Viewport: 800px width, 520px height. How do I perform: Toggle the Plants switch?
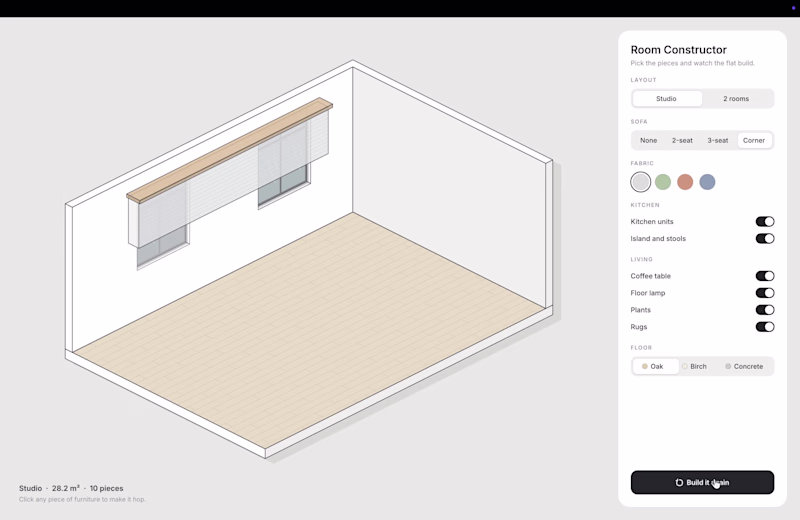click(x=765, y=310)
